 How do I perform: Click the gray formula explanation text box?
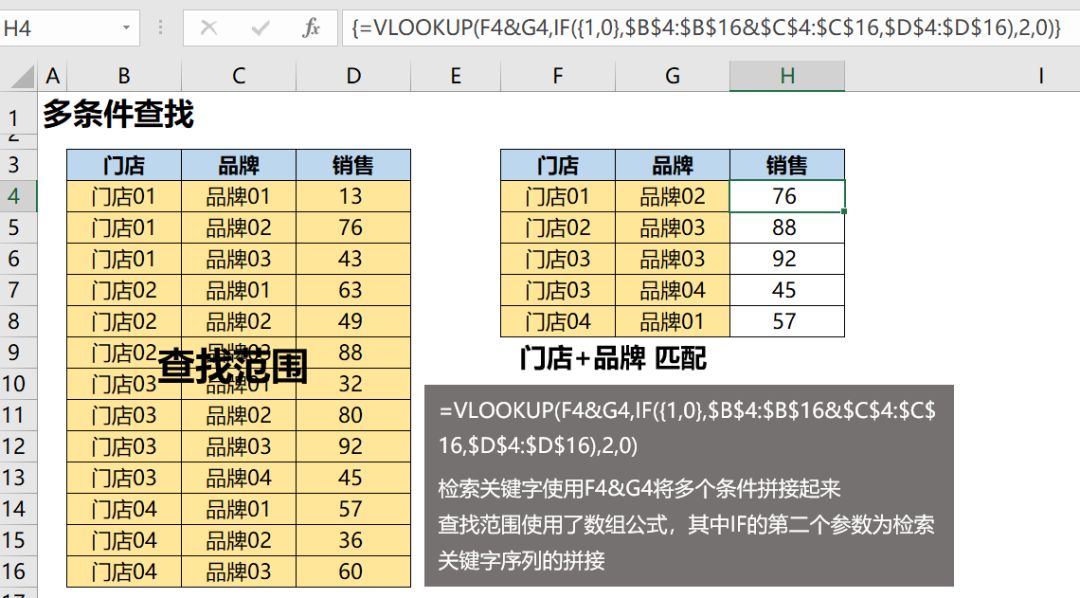tap(689, 486)
